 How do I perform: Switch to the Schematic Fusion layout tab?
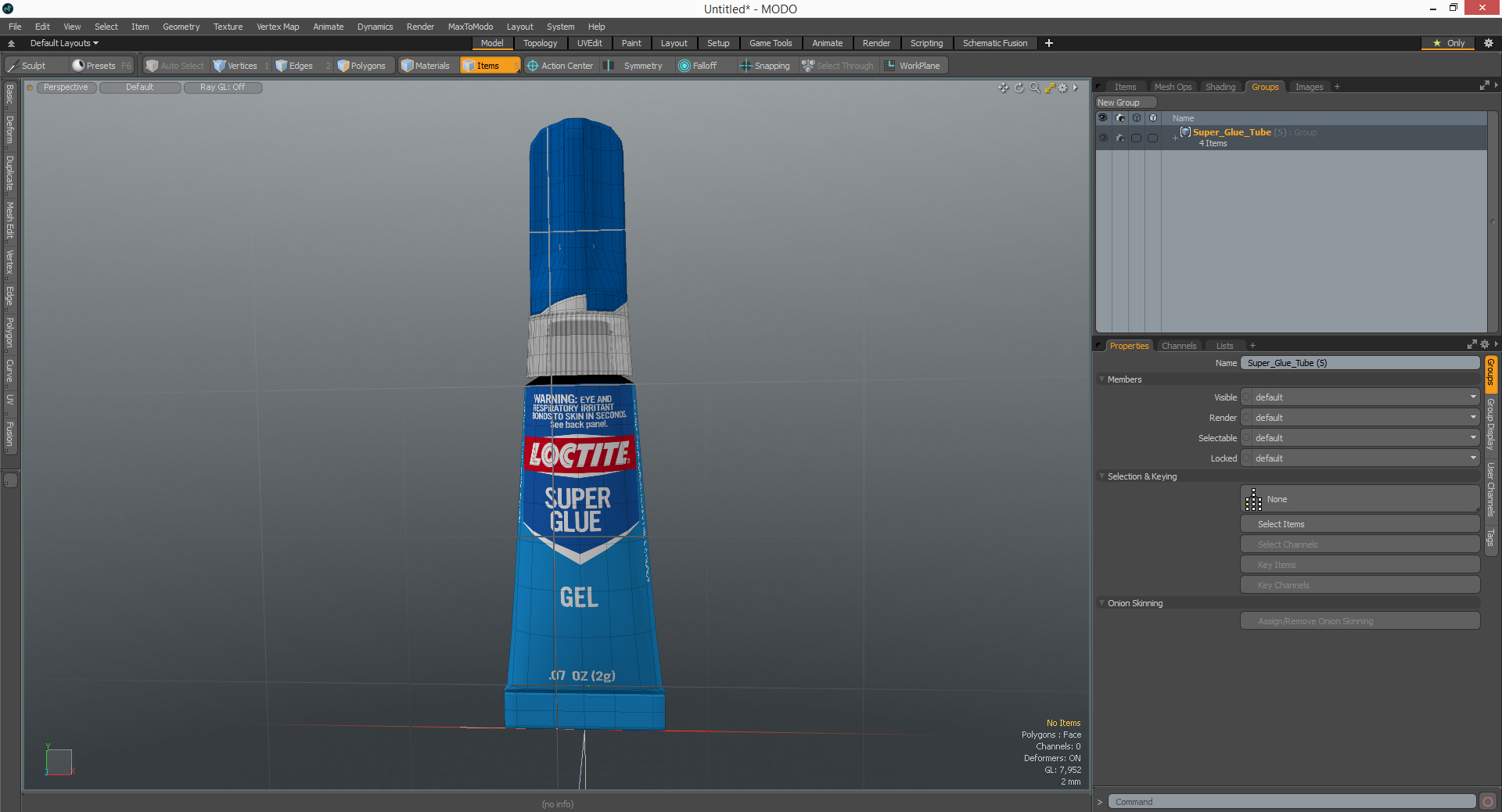(995, 43)
